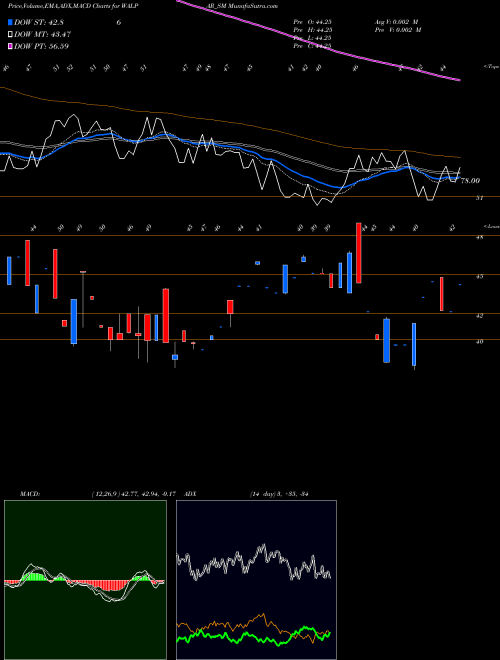Click the MACD values '42.77, 42.94, -0.17'
Screen dimensions: 500x660
pos(148,494)
